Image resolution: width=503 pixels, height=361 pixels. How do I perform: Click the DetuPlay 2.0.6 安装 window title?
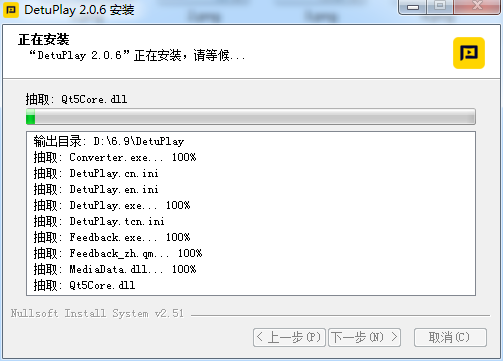click(79, 10)
